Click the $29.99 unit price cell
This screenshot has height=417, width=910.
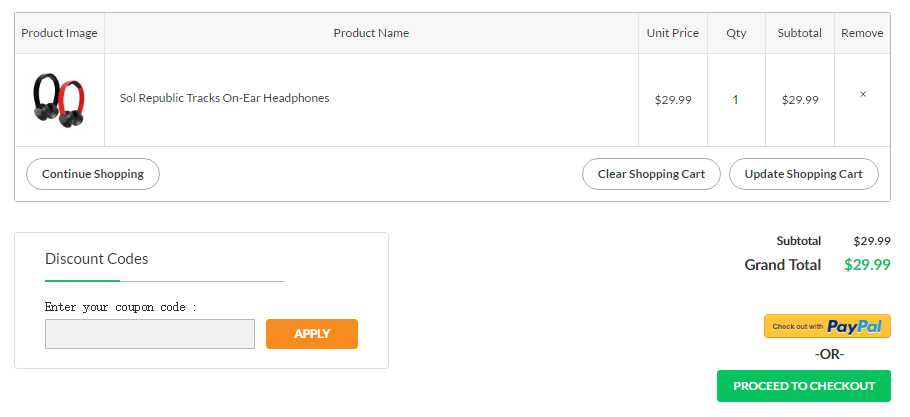coord(673,100)
